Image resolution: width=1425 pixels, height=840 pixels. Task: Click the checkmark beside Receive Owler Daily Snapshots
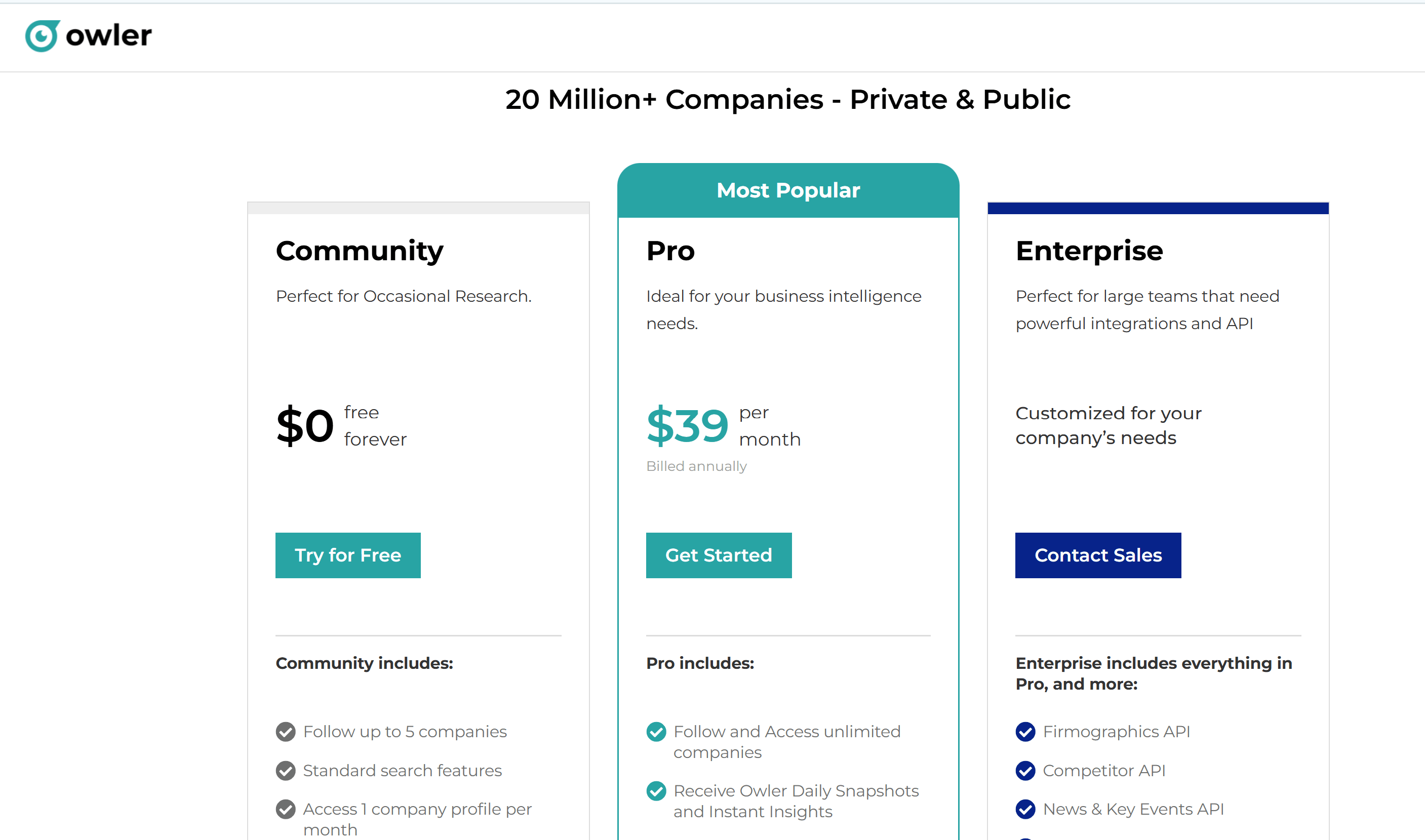[x=656, y=791]
